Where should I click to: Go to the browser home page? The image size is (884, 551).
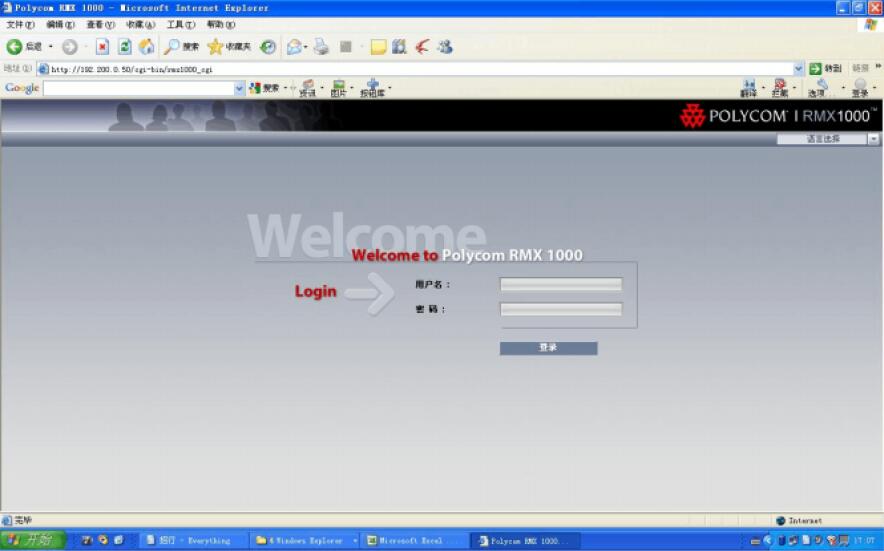tap(147, 47)
